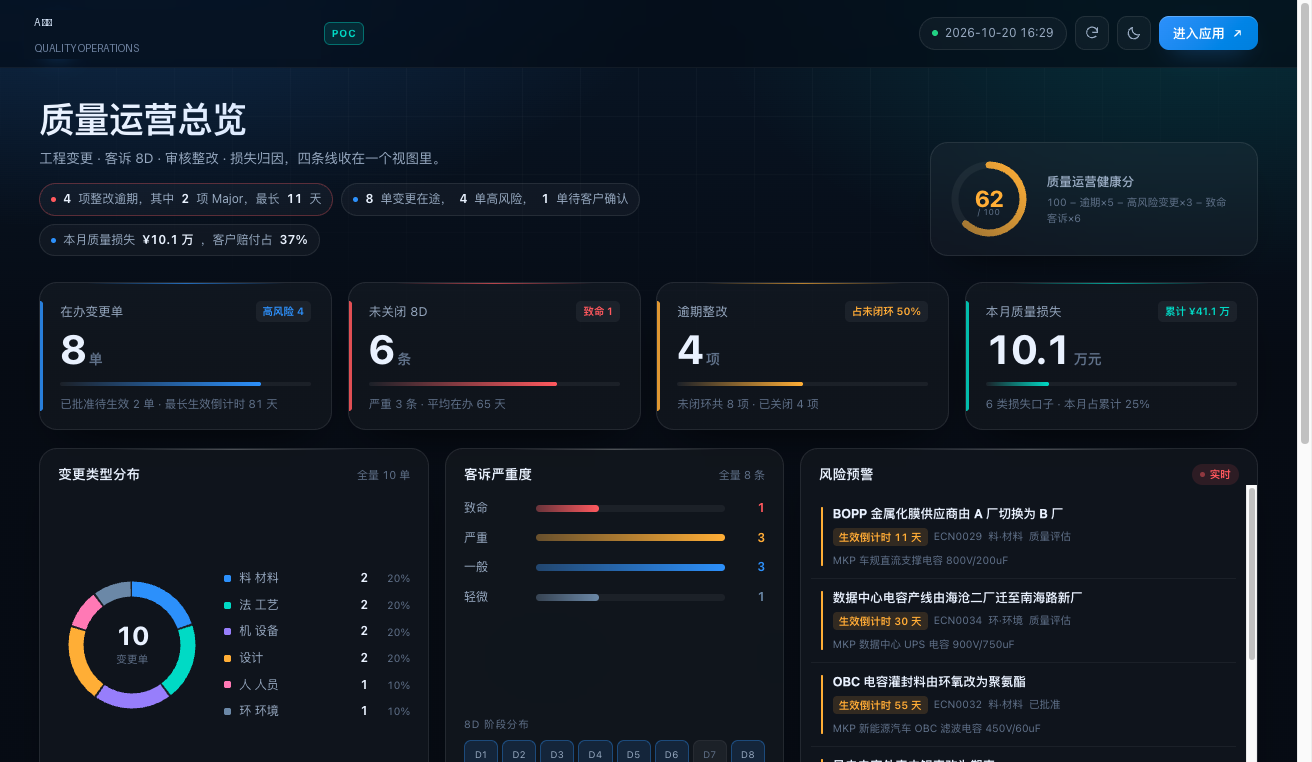Click the page's main vertical scrollbar
Screen dimensions: 1312x762
pyautogui.click(x=1304, y=225)
